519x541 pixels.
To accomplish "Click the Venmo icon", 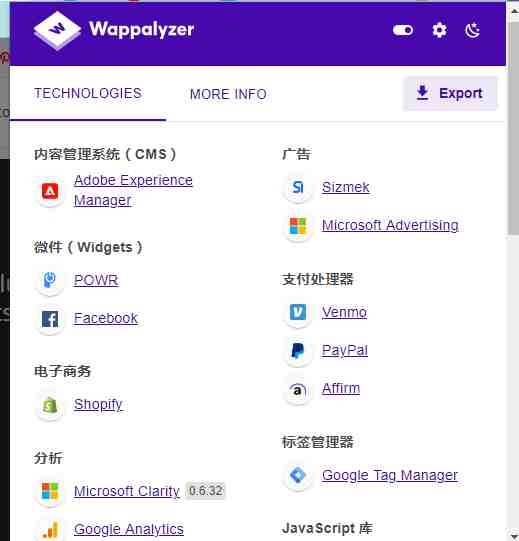I will pyautogui.click(x=298, y=312).
